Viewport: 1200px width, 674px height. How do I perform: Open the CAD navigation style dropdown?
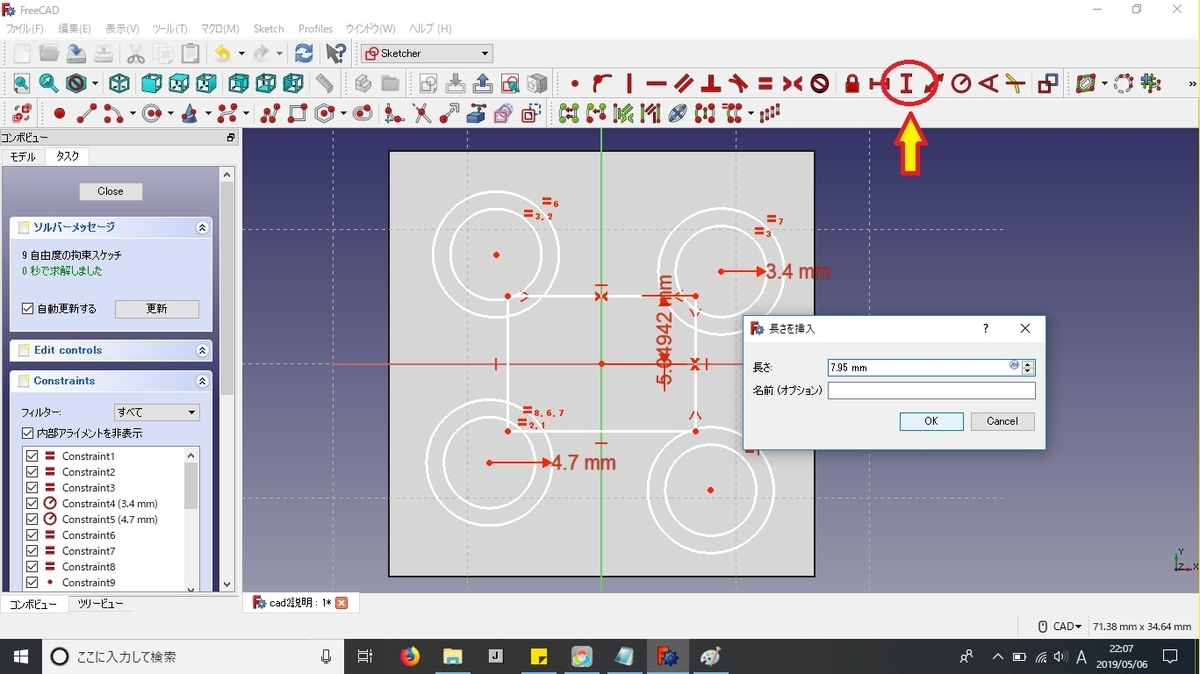pyautogui.click(x=1062, y=626)
